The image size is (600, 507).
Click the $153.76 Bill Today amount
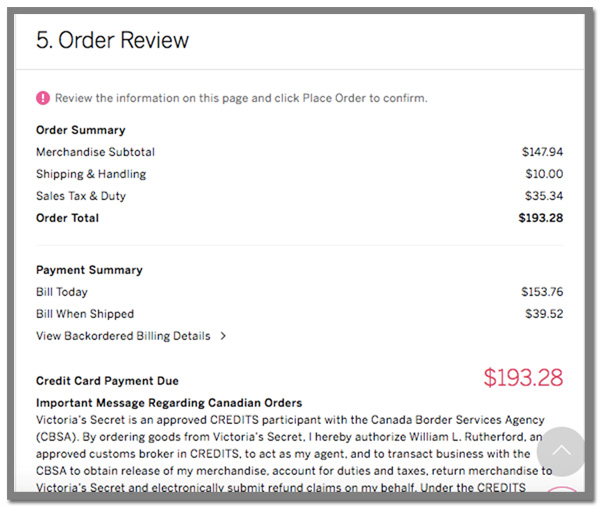tap(542, 292)
